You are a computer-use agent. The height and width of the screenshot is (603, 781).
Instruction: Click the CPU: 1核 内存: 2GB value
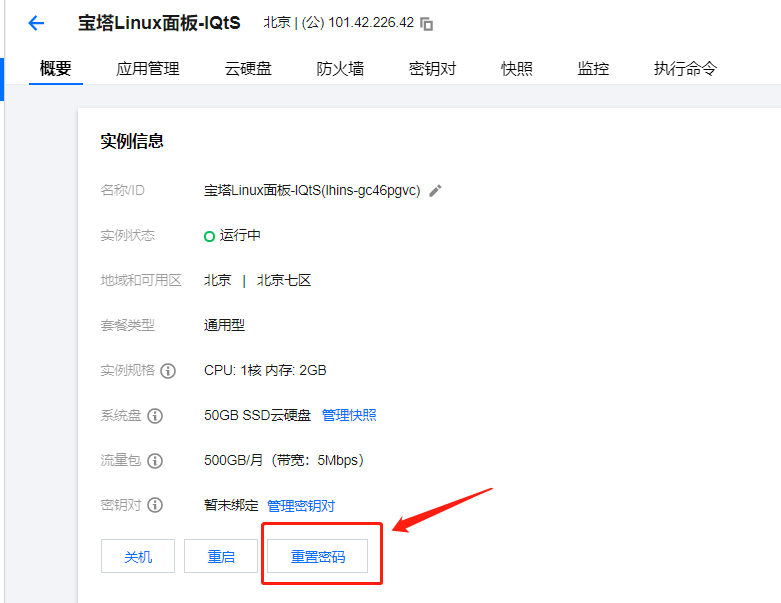265,370
